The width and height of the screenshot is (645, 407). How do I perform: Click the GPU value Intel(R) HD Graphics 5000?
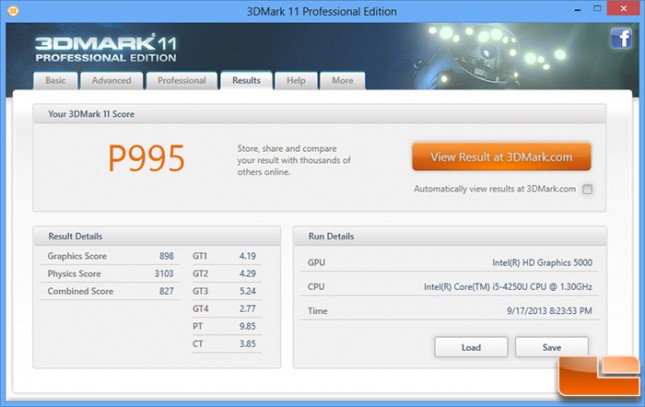(542, 263)
